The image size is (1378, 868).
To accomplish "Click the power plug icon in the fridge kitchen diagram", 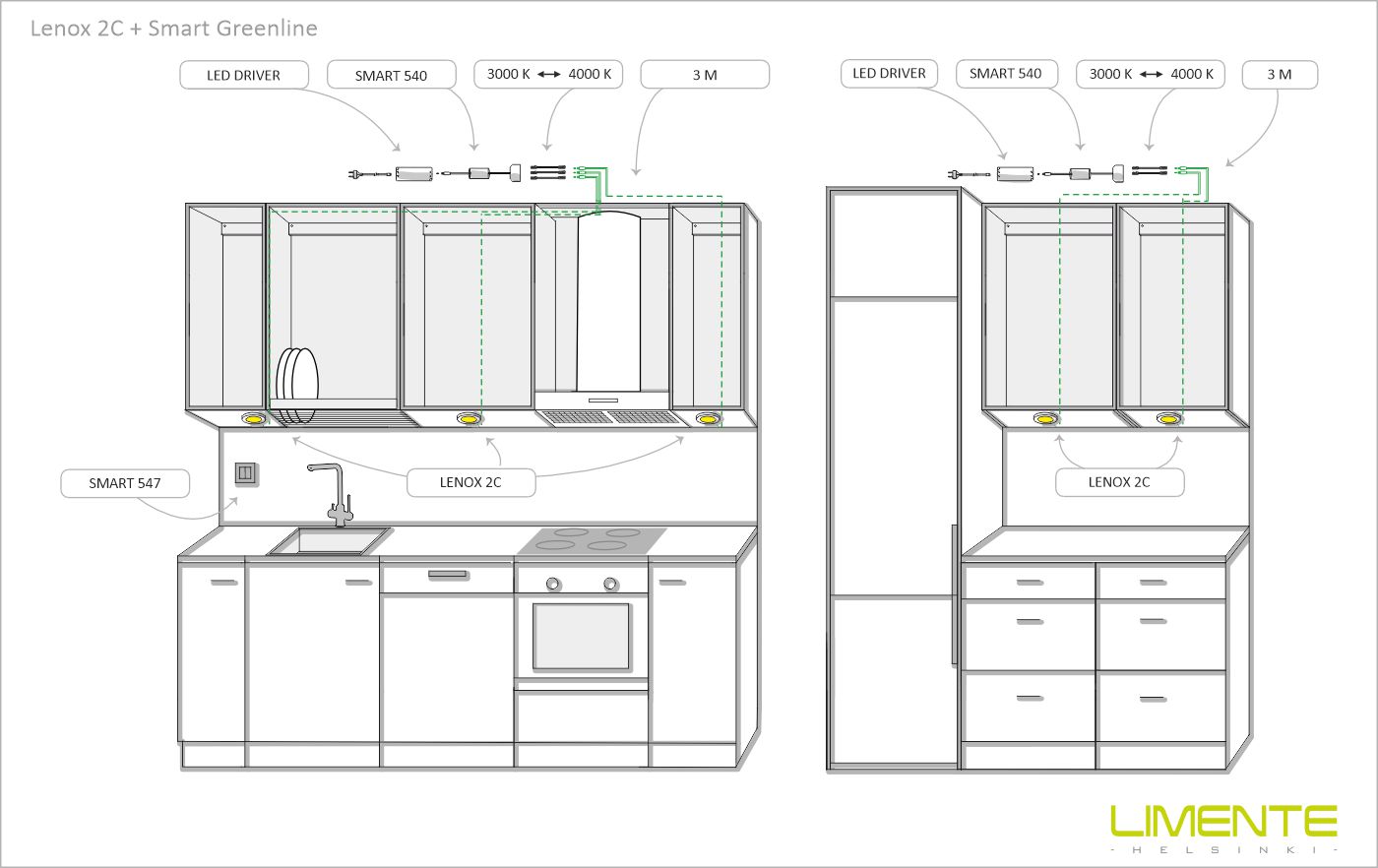I will point(970,173).
